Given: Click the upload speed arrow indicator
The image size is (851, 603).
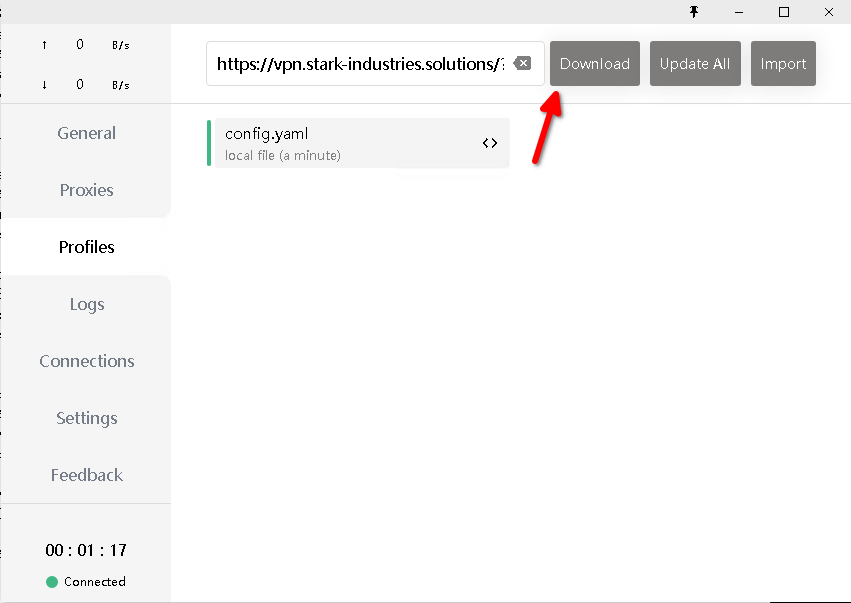Looking at the screenshot, I should point(44,45).
